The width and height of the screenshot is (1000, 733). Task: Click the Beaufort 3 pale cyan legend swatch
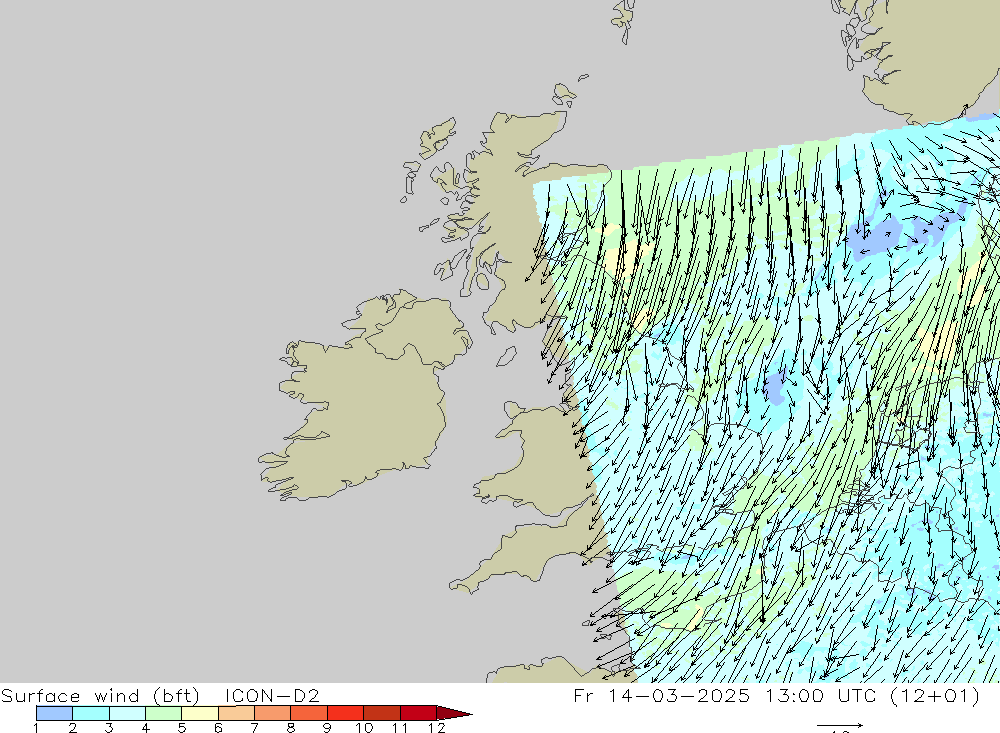click(127, 713)
